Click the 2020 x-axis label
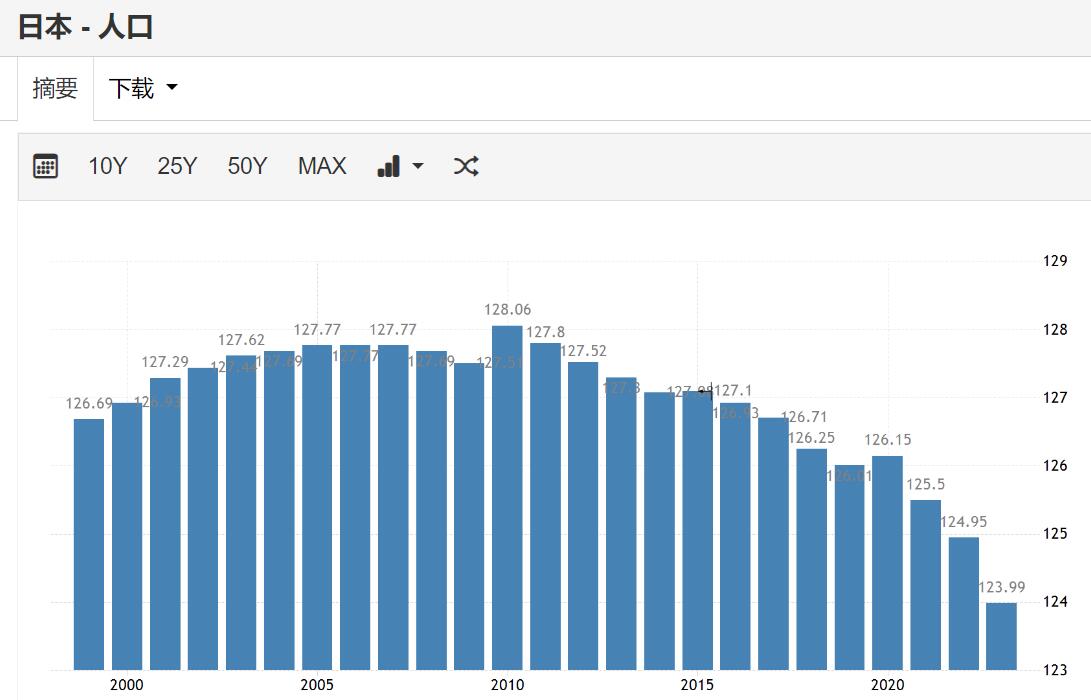The height and width of the screenshot is (700, 1091). point(887,685)
